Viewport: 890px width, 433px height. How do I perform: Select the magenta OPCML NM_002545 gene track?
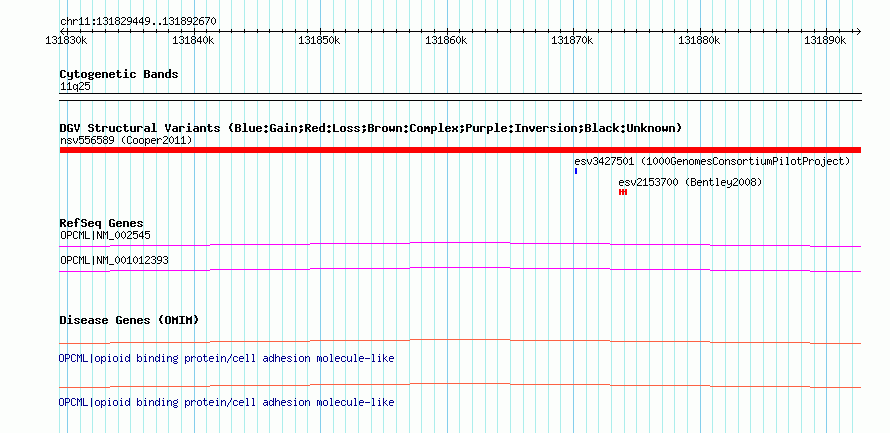click(460, 245)
